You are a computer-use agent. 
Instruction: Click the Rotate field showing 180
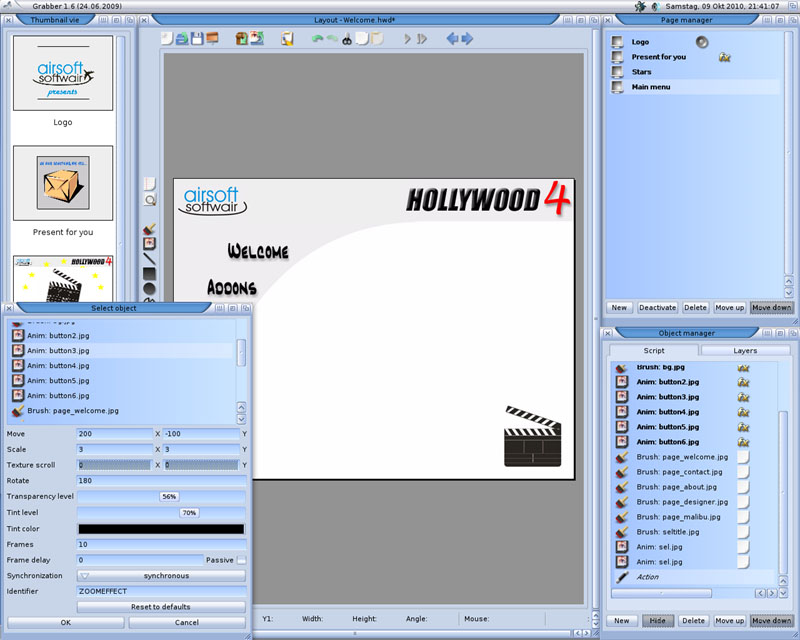click(x=161, y=481)
